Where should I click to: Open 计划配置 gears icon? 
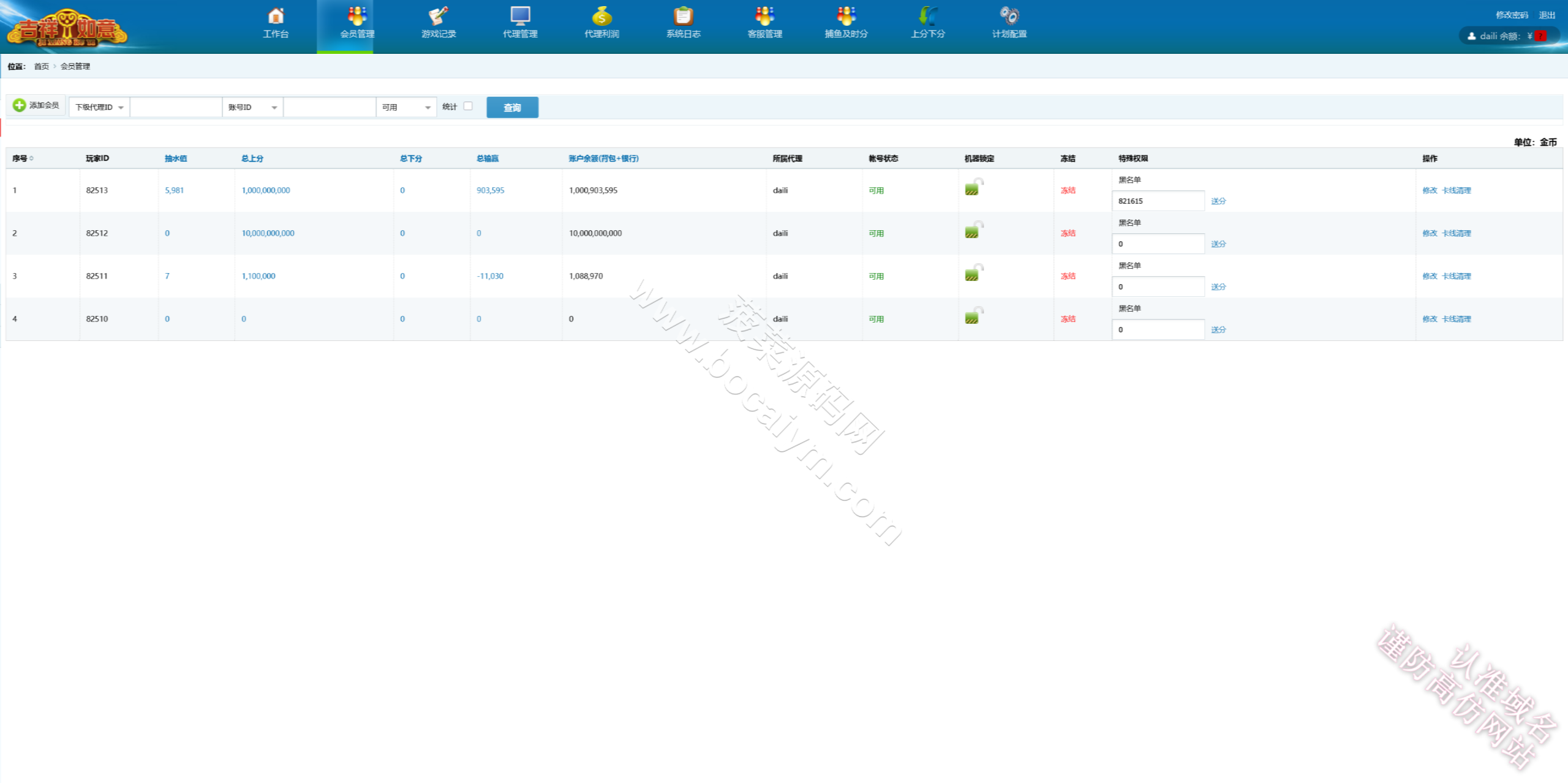click(x=1009, y=15)
